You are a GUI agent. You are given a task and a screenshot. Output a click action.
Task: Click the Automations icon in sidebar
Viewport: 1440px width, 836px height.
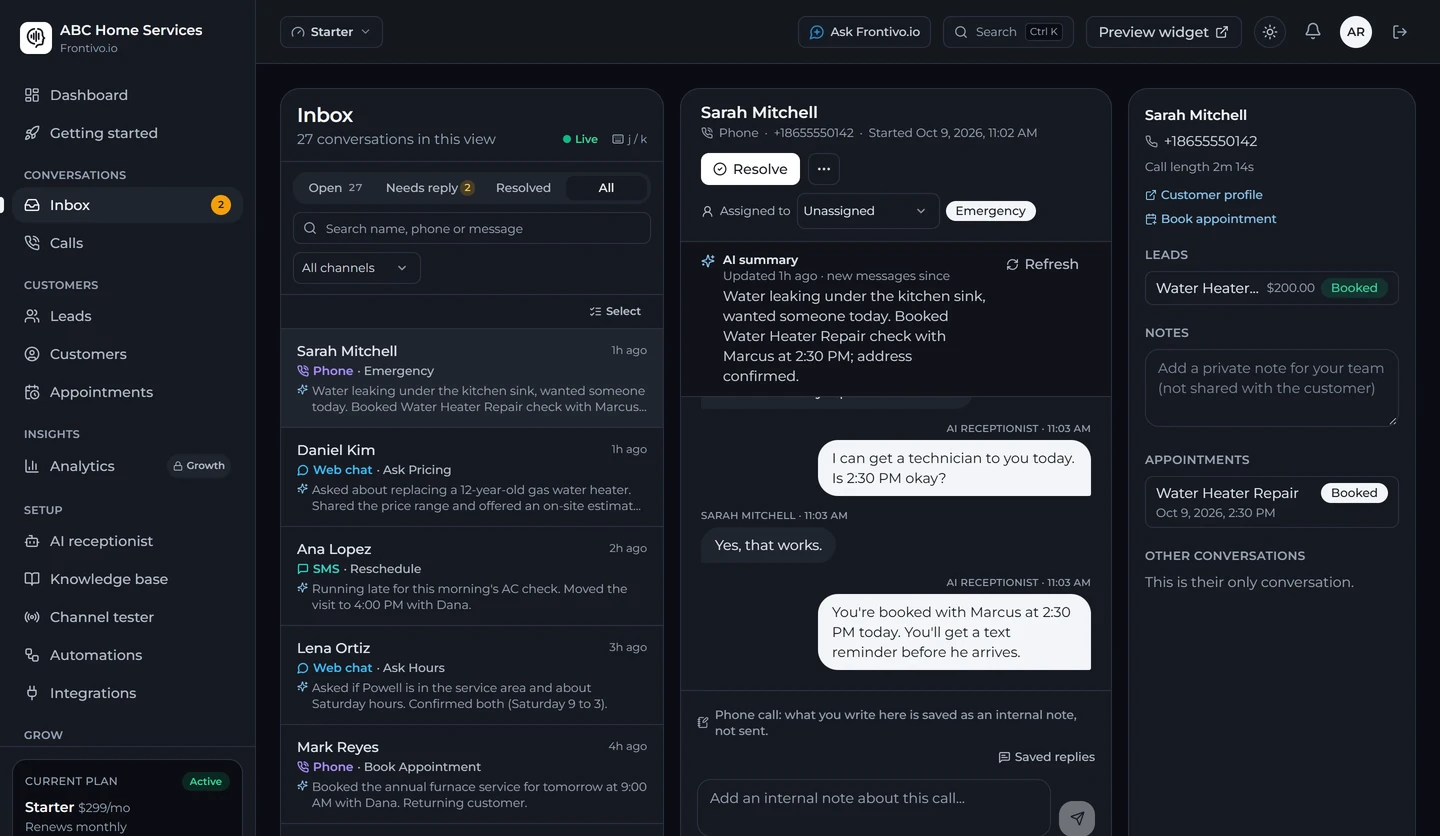click(x=32, y=655)
